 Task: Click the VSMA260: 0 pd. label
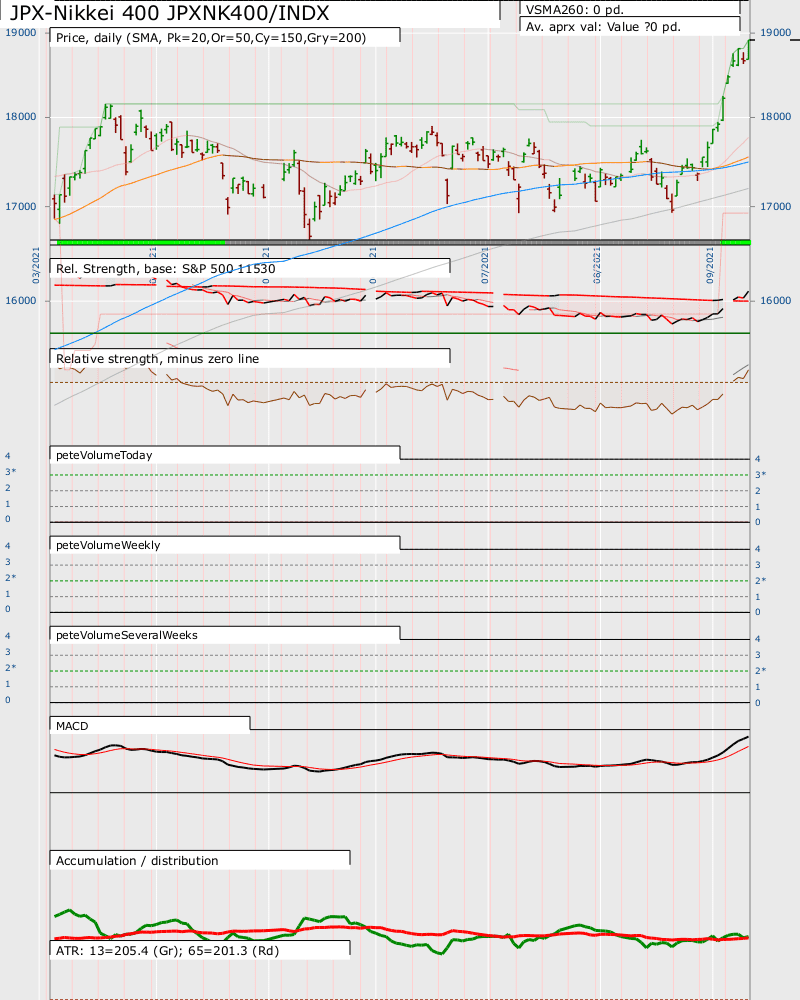[574, 10]
